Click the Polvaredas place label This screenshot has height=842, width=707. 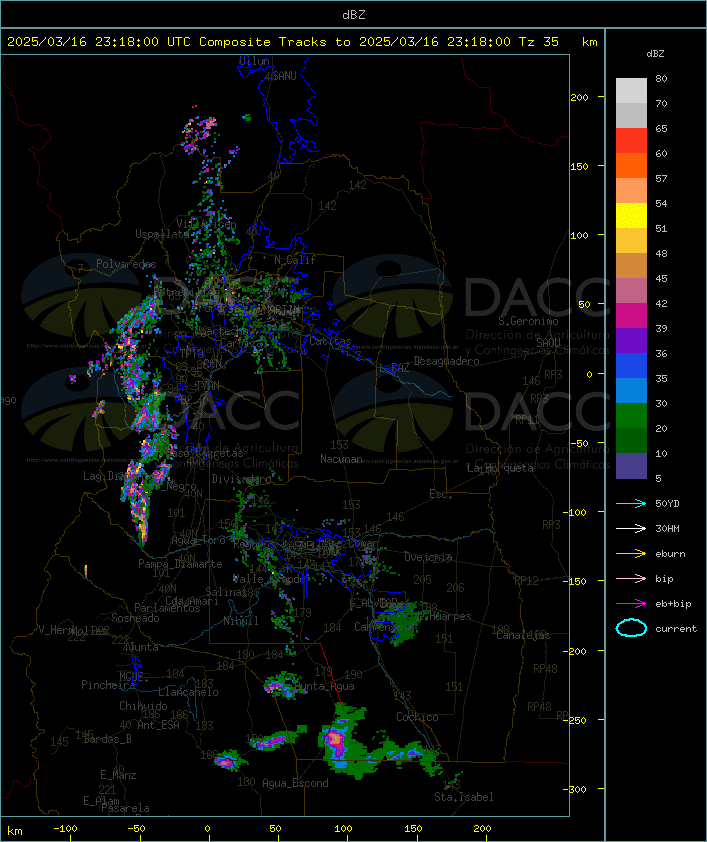126,264
